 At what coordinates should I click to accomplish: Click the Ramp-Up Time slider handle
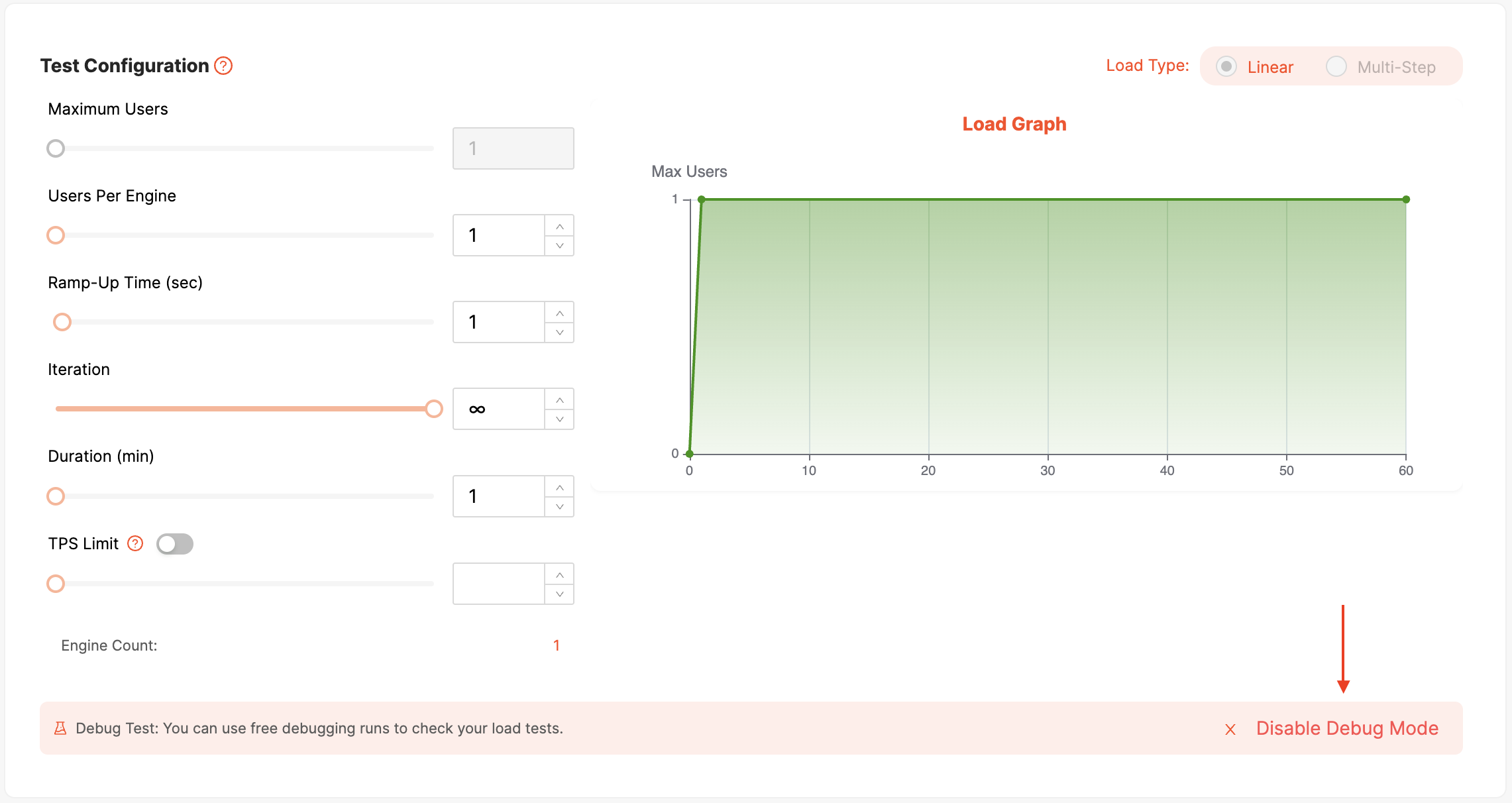(62, 322)
